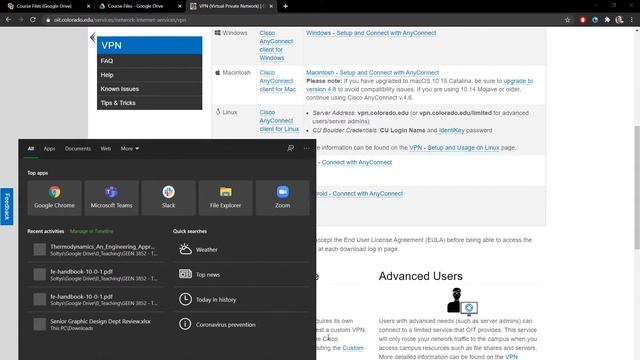The image size is (640, 360).
Task: Click the search feedback icon
Action: click(290, 149)
